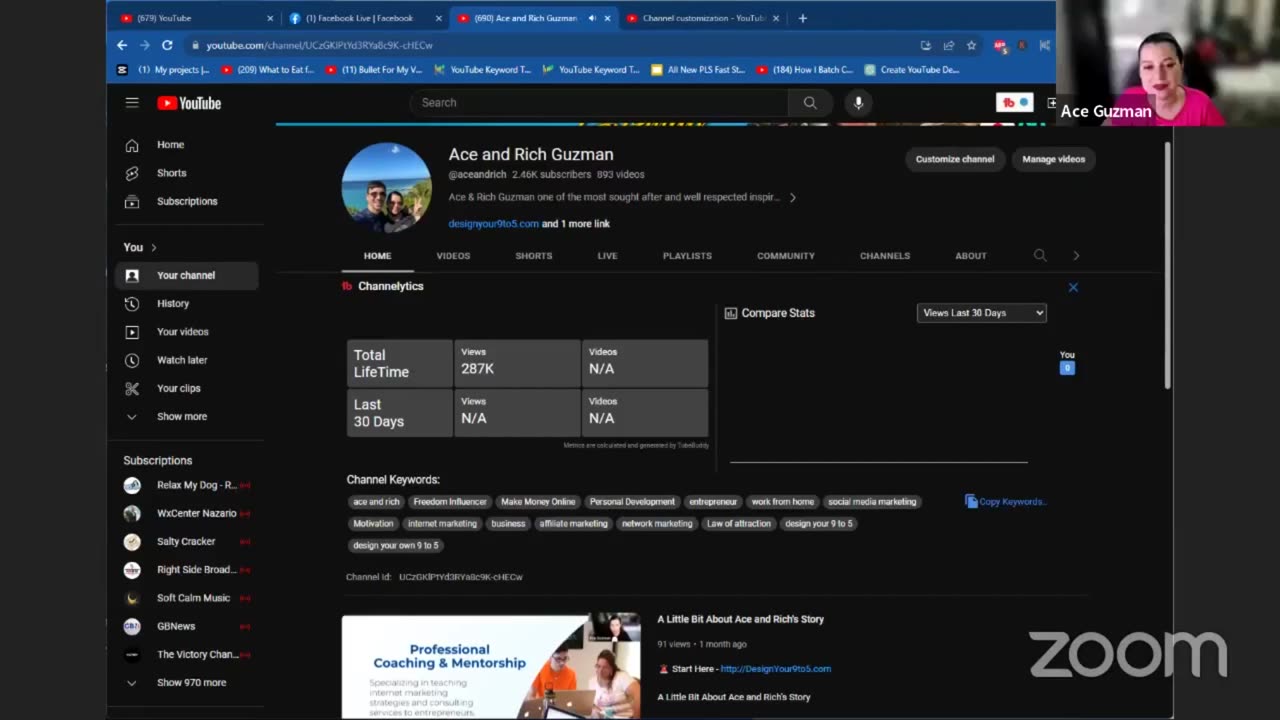Expand channel description arrow
This screenshot has width=1280, height=720.
(x=792, y=197)
